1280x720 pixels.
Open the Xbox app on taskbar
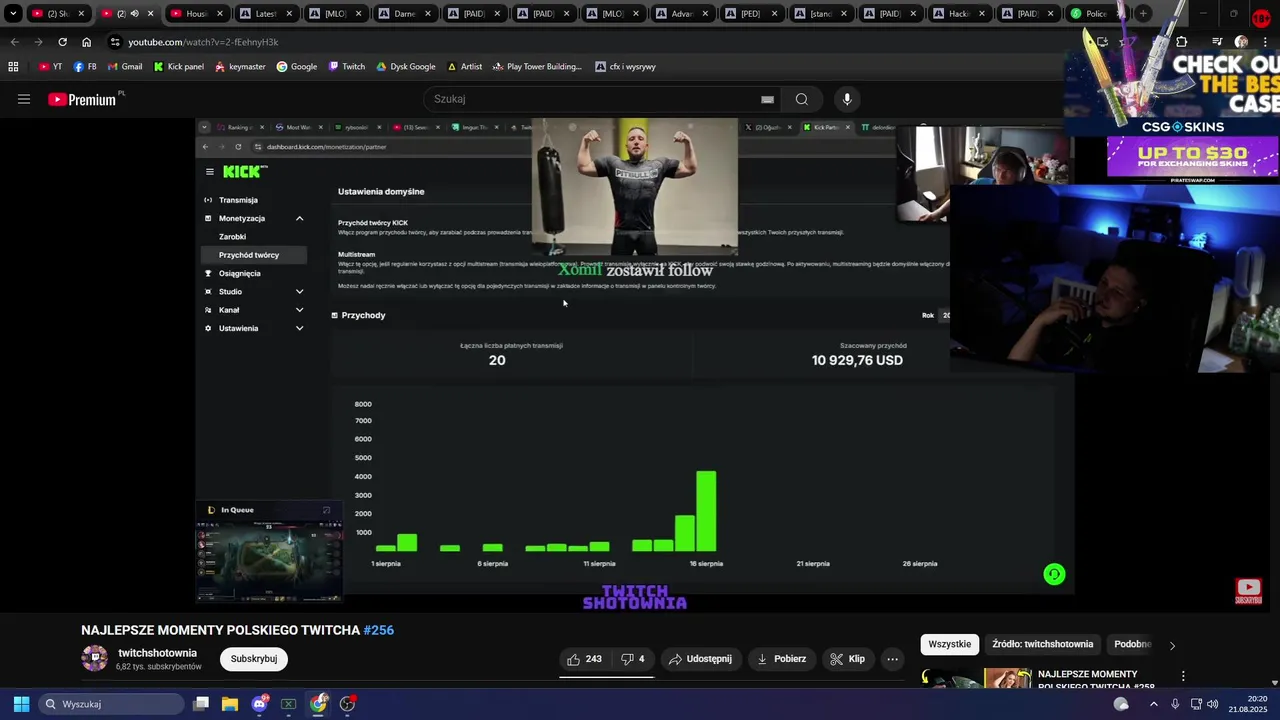(x=289, y=704)
